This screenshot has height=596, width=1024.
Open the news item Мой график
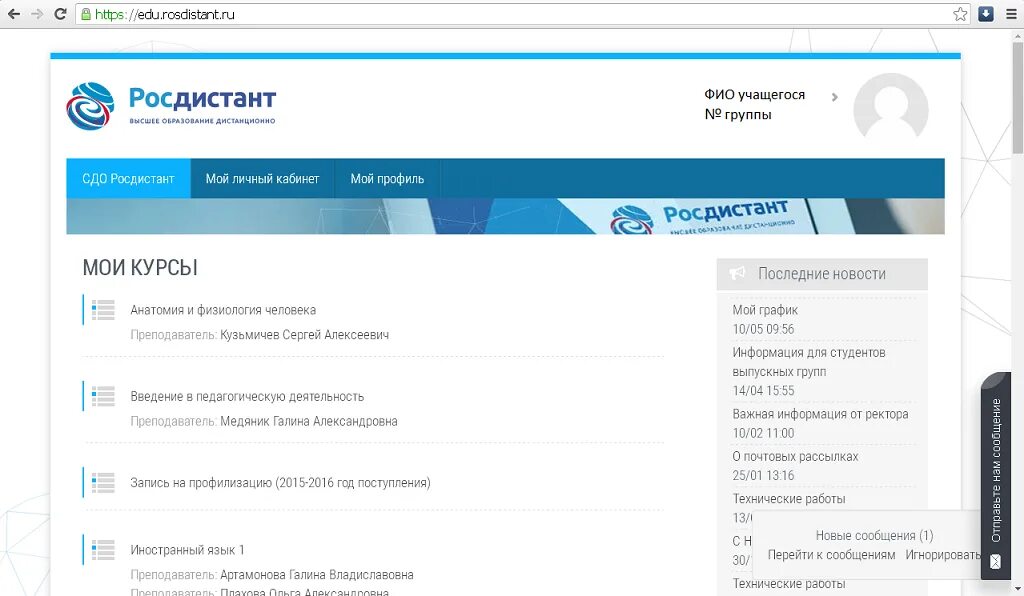pos(765,310)
